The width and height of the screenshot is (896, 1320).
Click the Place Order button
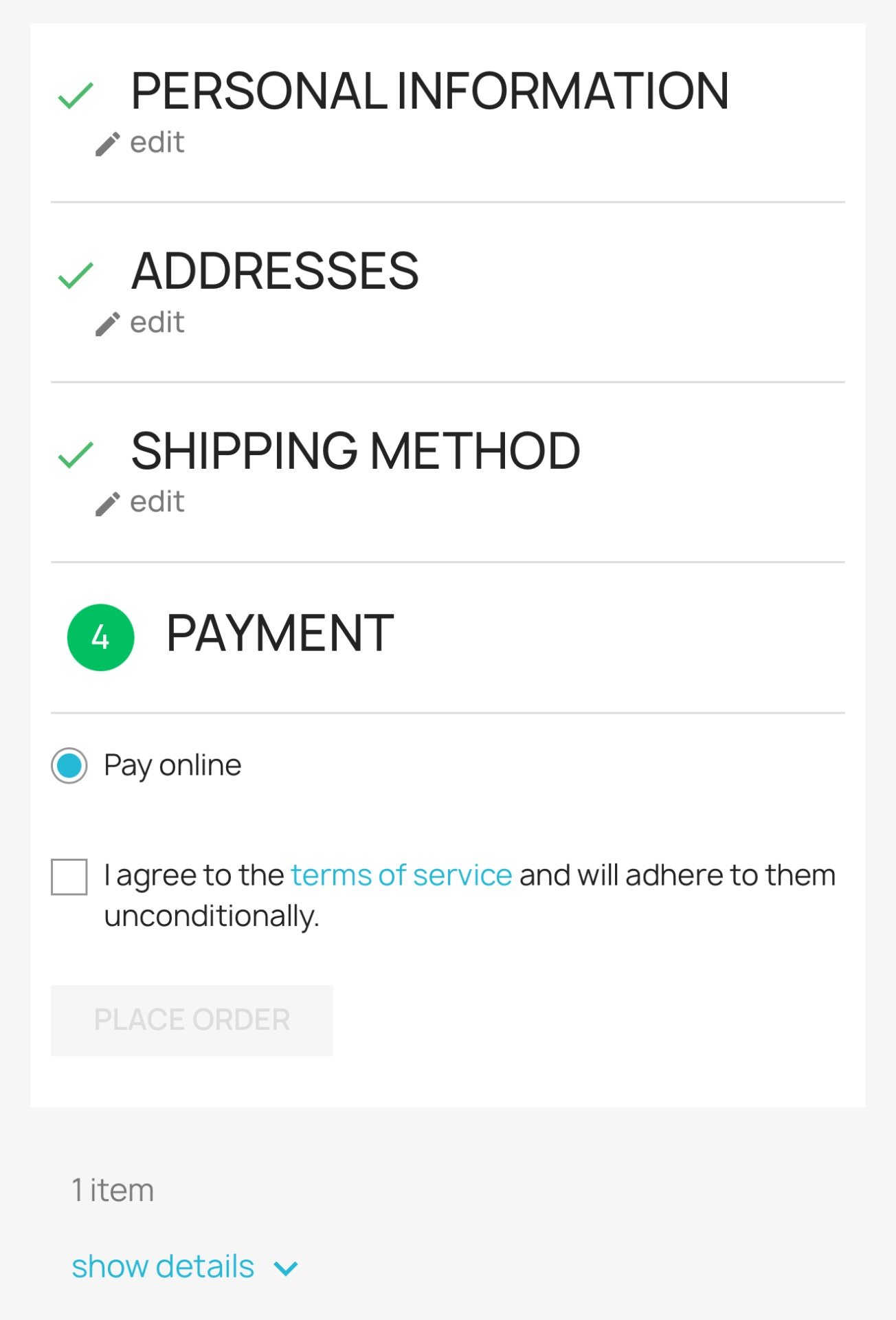192,1020
